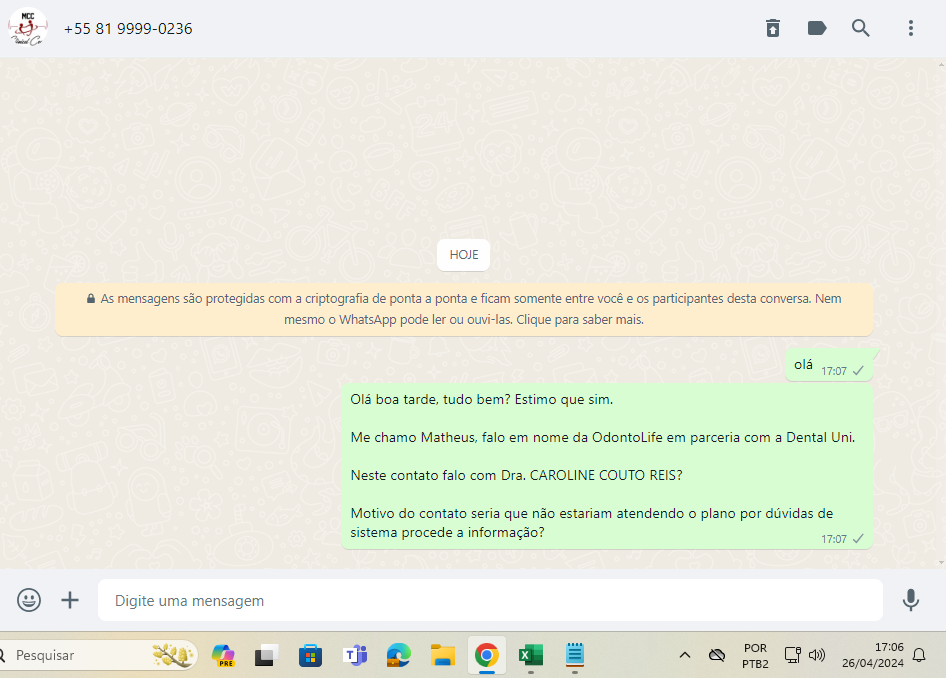
Task: Open the clock showing 17:06 26/04/2024
Action: 873,655
